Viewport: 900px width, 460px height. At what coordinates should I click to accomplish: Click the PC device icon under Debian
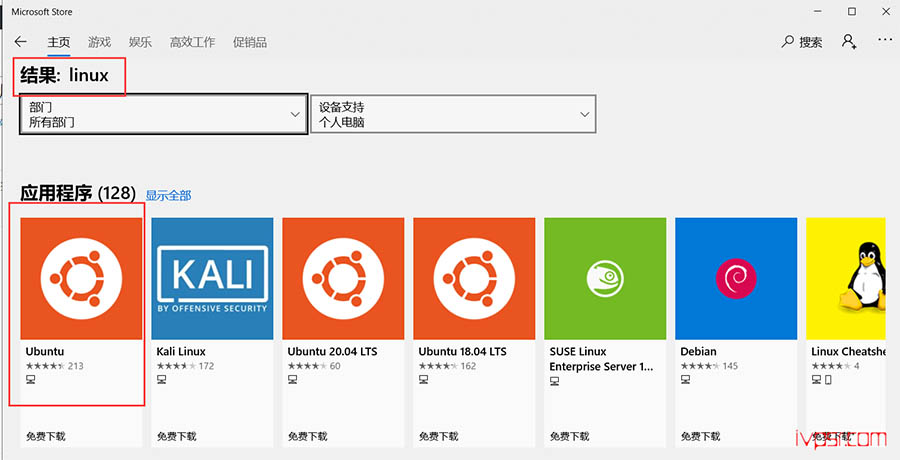[x=685, y=380]
